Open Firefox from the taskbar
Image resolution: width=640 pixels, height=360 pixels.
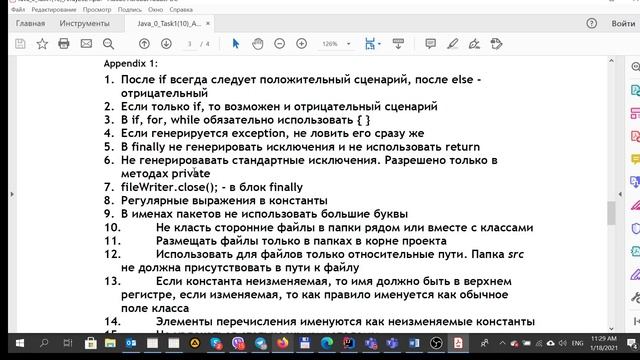click(282, 343)
